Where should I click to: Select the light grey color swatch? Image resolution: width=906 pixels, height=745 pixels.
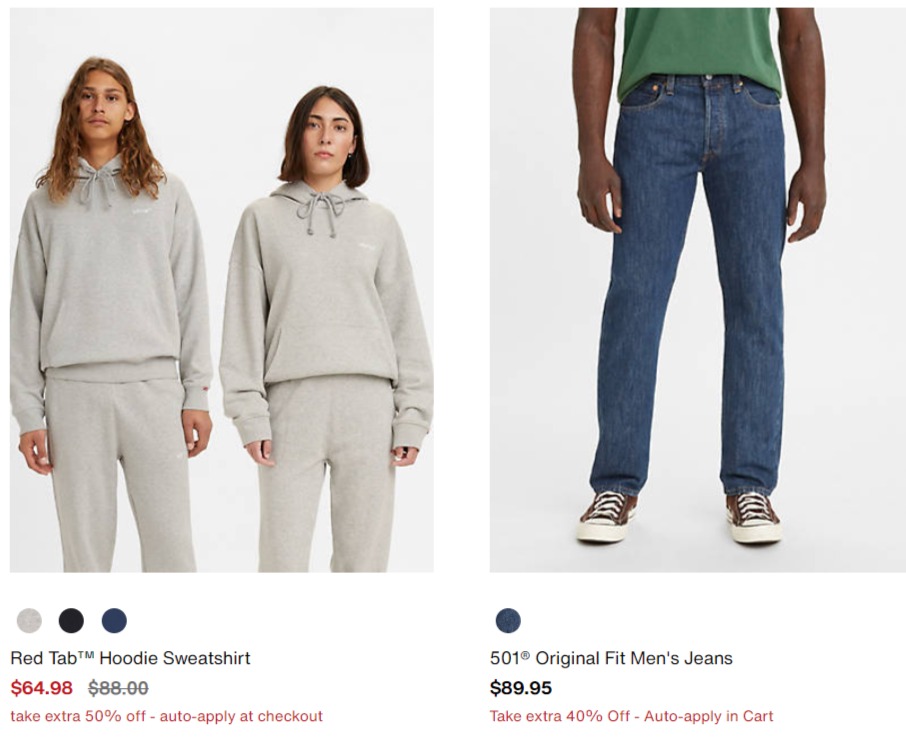pyautogui.click(x=29, y=621)
